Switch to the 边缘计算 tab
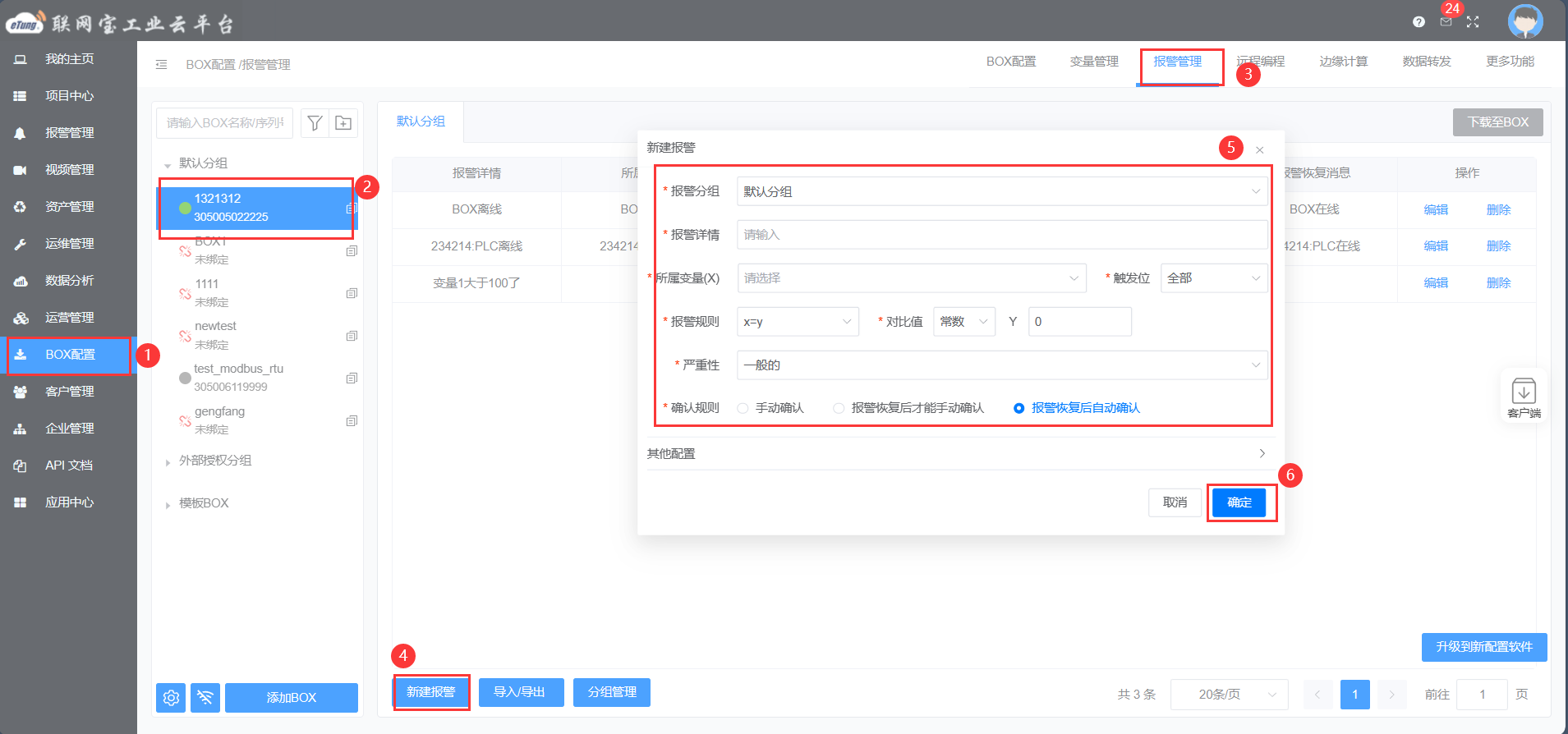Screen dimensions: 1568x734 pyautogui.click(x=1344, y=62)
